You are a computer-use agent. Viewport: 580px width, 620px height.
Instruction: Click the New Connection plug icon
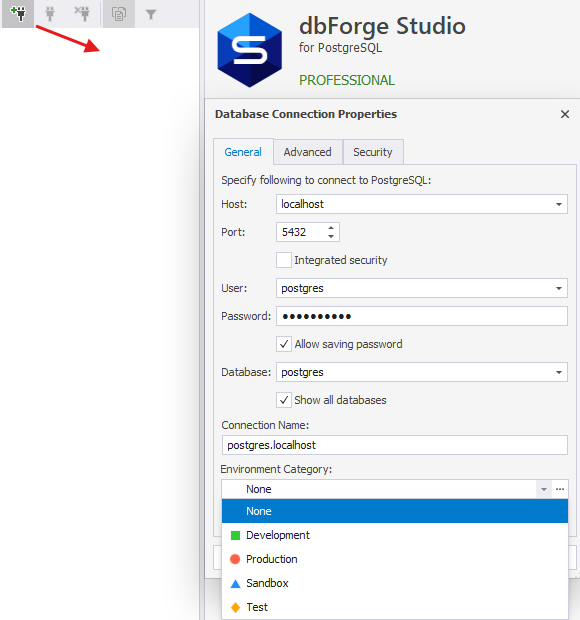pyautogui.click(x=18, y=14)
